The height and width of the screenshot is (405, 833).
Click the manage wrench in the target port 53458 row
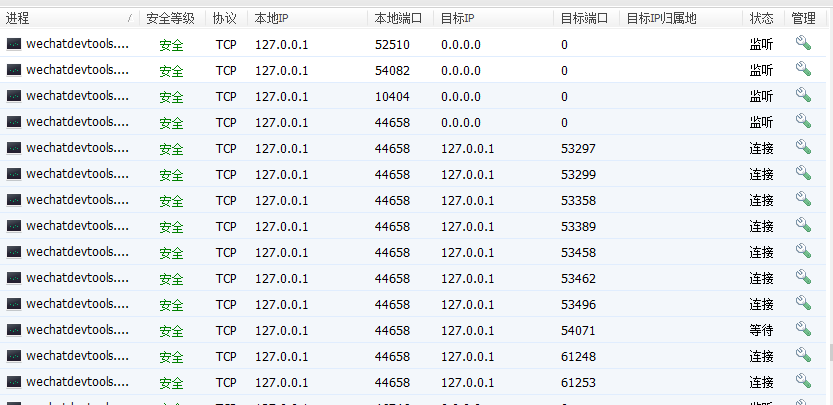coord(803,251)
